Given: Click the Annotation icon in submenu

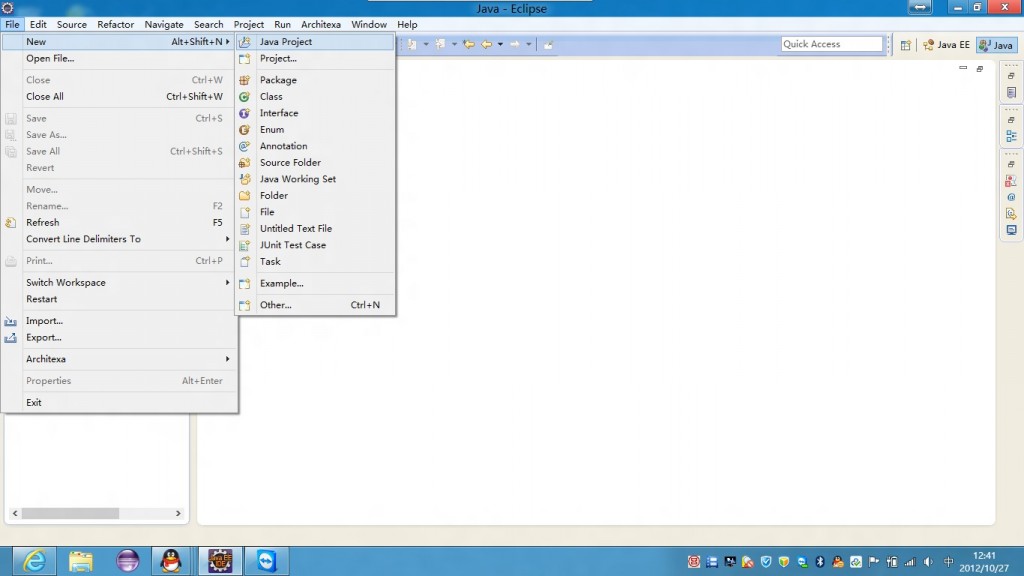Looking at the screenshot, I should 244,146.
